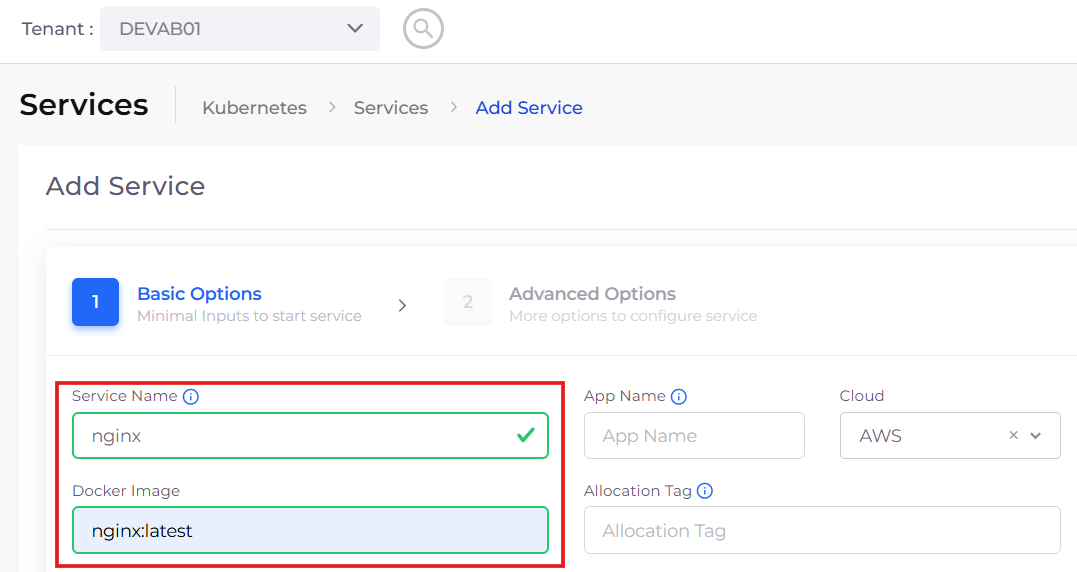Click into the Docker Image field
The image size is (1077, 572).
[x=310, y=530]
